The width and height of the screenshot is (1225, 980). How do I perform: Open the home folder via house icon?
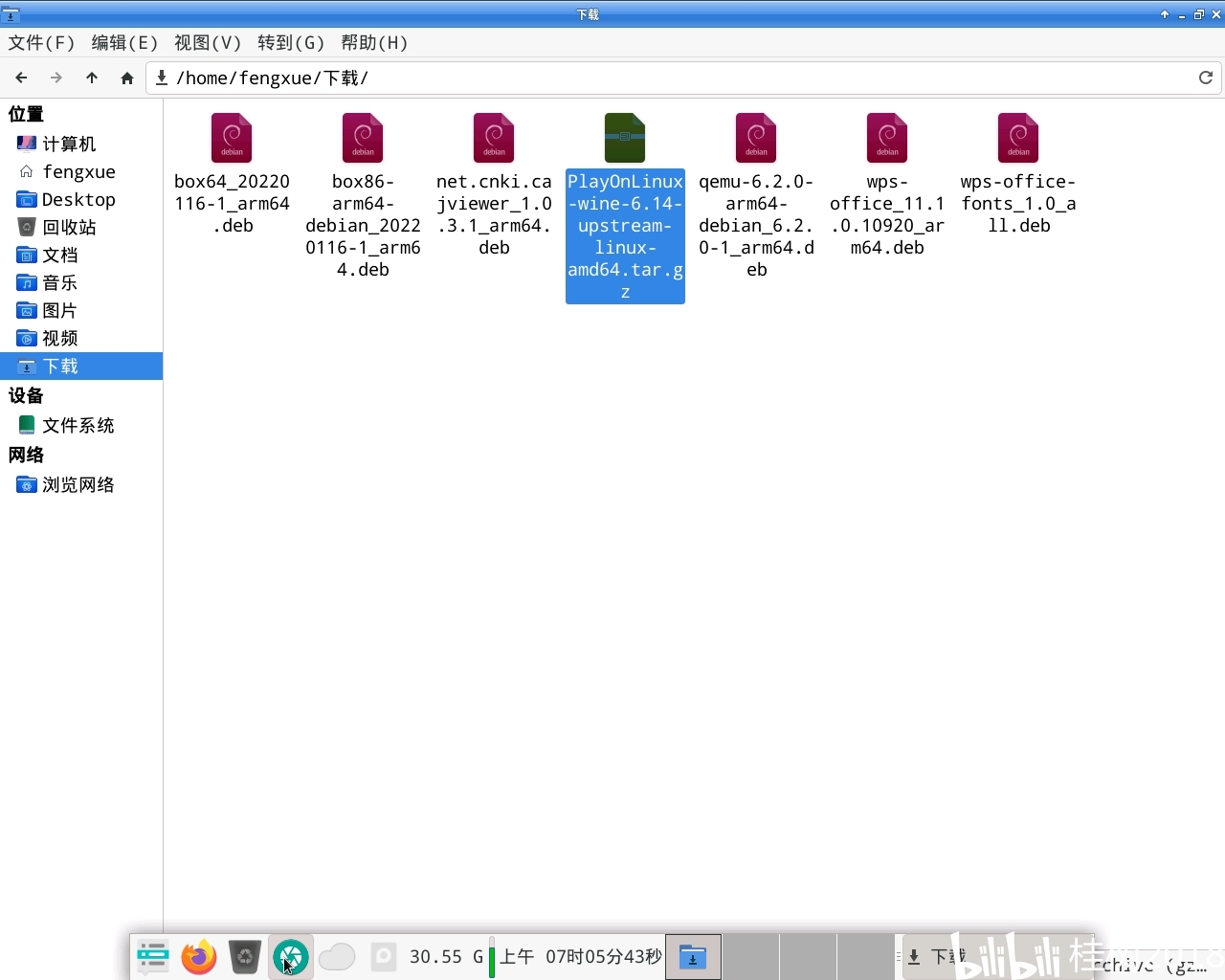click(127, 78)
